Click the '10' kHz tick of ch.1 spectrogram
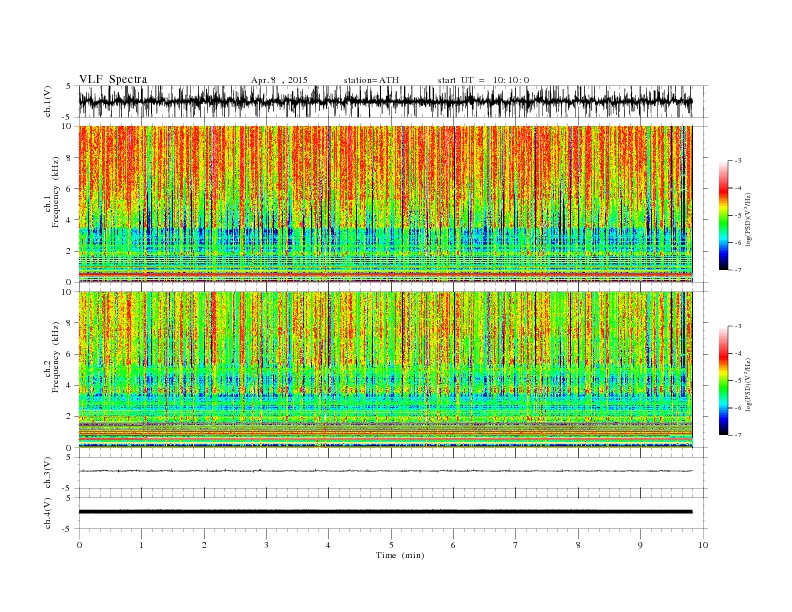 69,126
